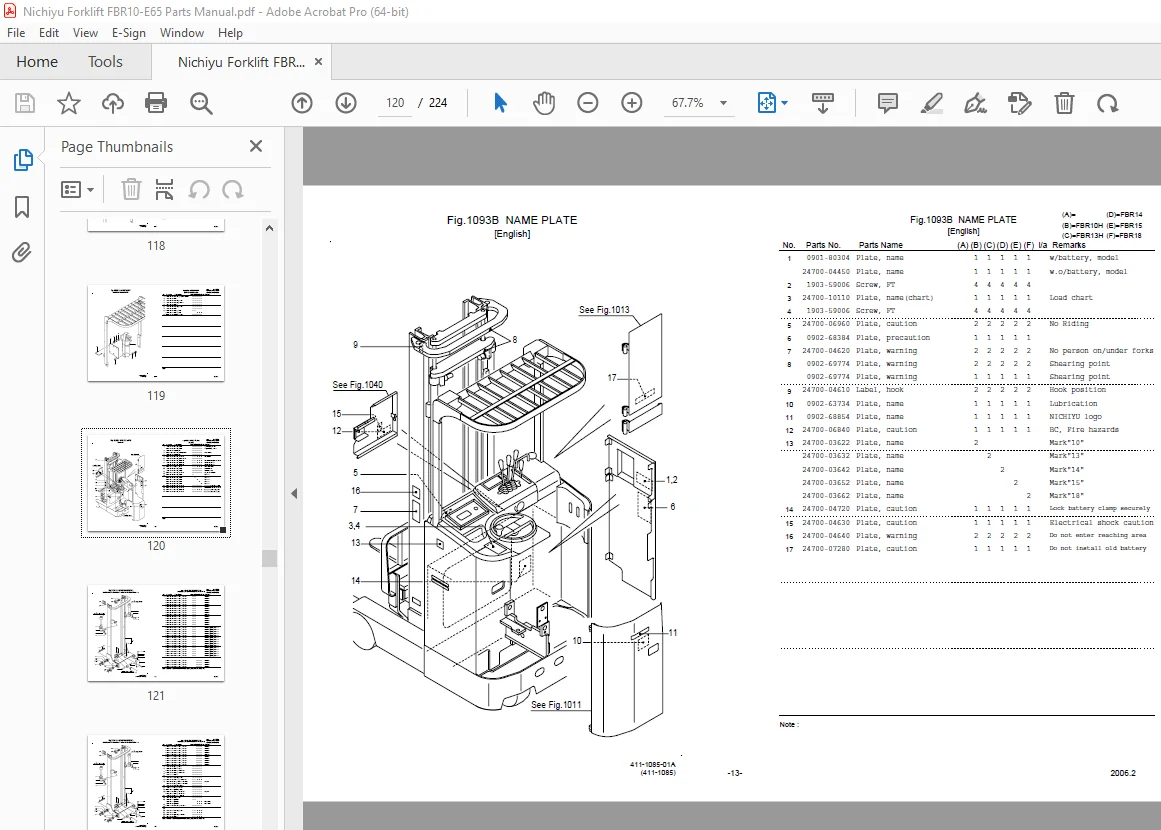Click the stamp tool icon
The width and height of the screenshot is (1161, 830).
(1020, 103)
